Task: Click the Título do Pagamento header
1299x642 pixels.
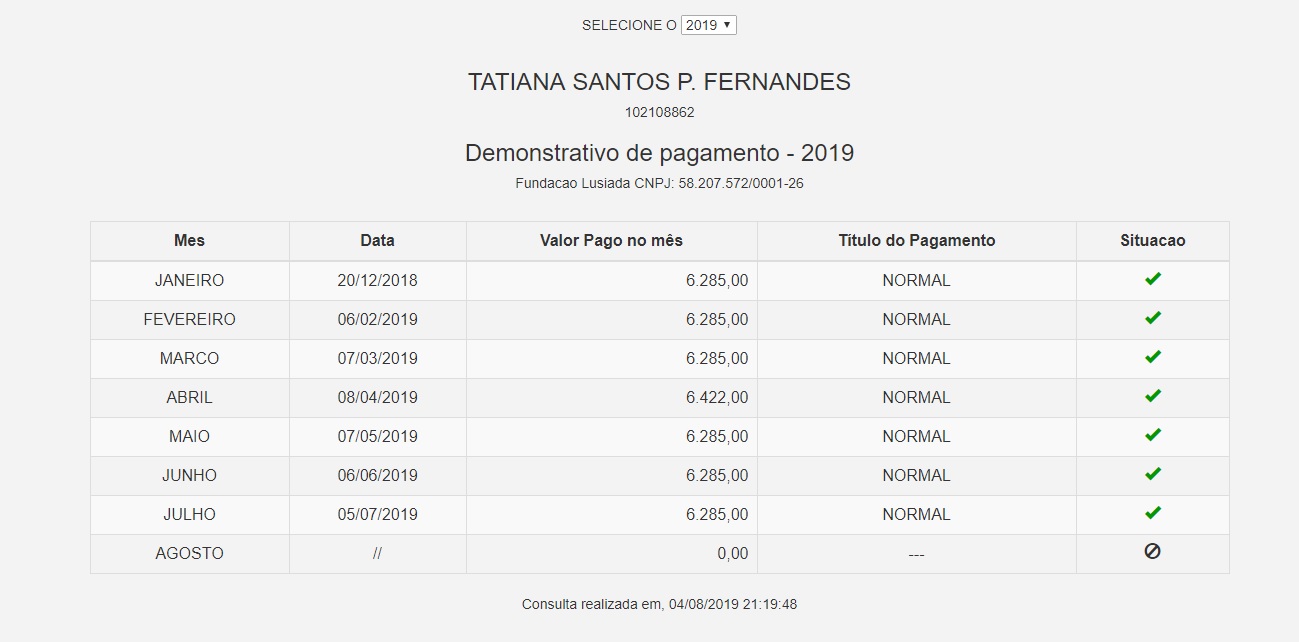Action: (916, 240)
